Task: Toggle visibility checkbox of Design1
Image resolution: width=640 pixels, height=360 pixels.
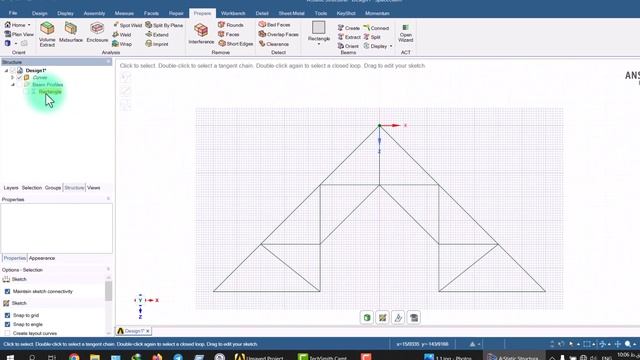Action: (13, 71)
